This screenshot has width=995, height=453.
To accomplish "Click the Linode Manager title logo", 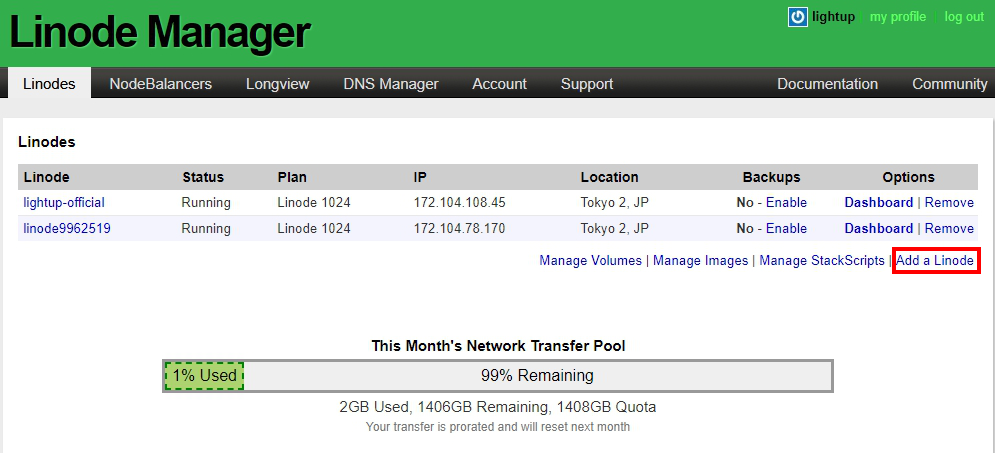I will pos(160,32).
